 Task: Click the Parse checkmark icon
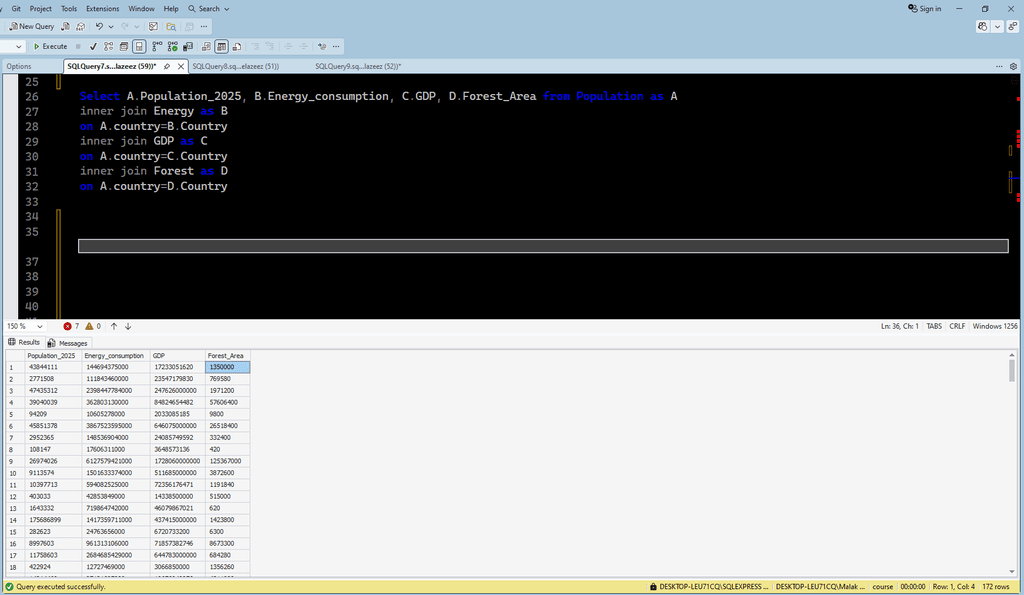pos(93,46)
